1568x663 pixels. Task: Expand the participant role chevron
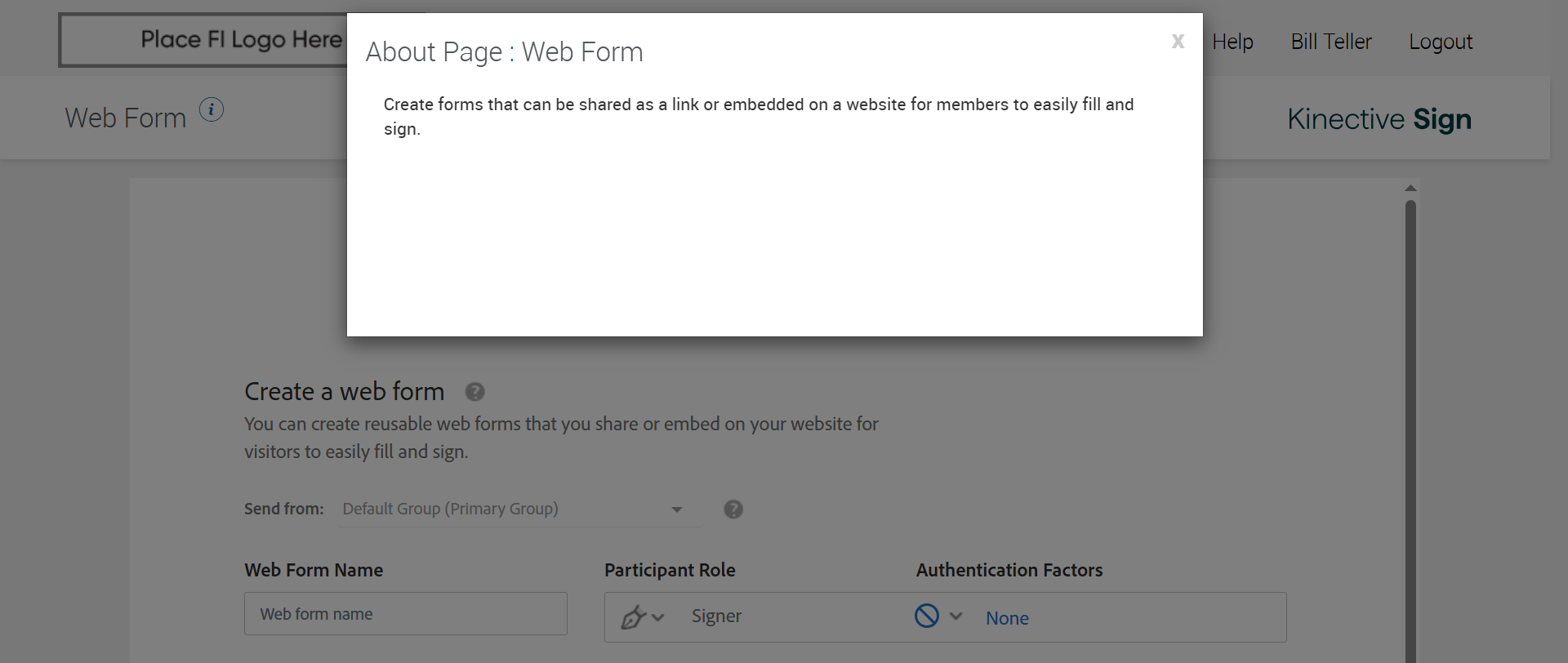pos(658,617)
